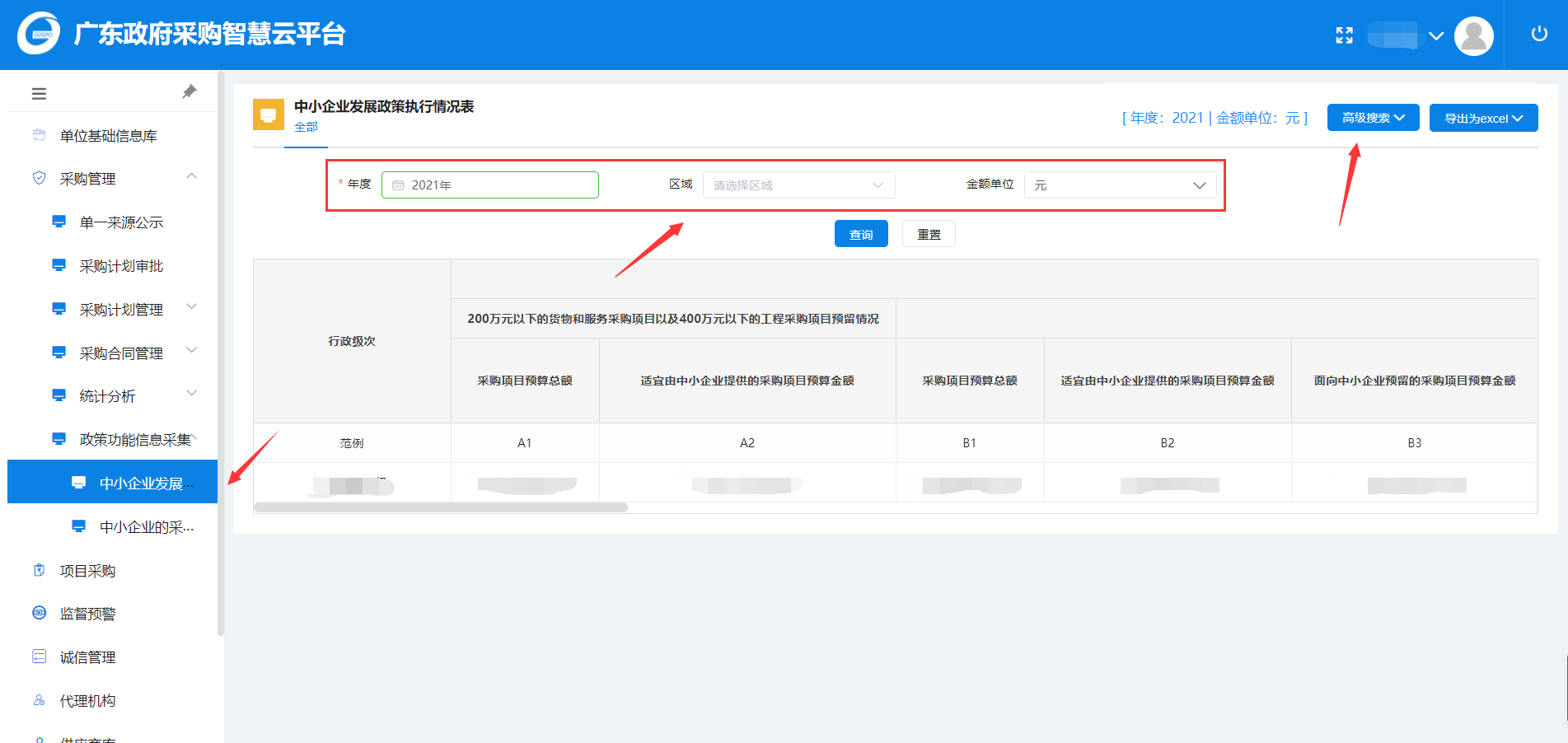
Task: Toggle fullscreen mode icon
Action: (1344, 35)
